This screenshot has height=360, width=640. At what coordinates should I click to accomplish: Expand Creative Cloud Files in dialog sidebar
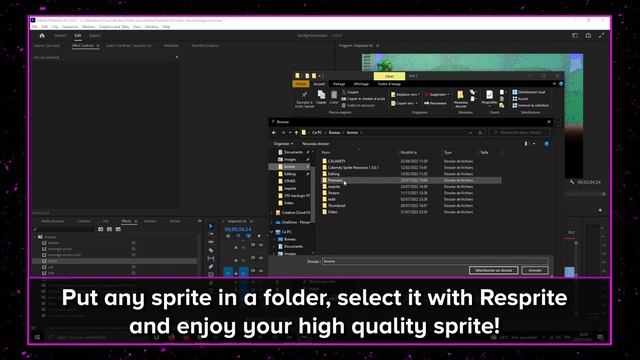tap(272, 213)
